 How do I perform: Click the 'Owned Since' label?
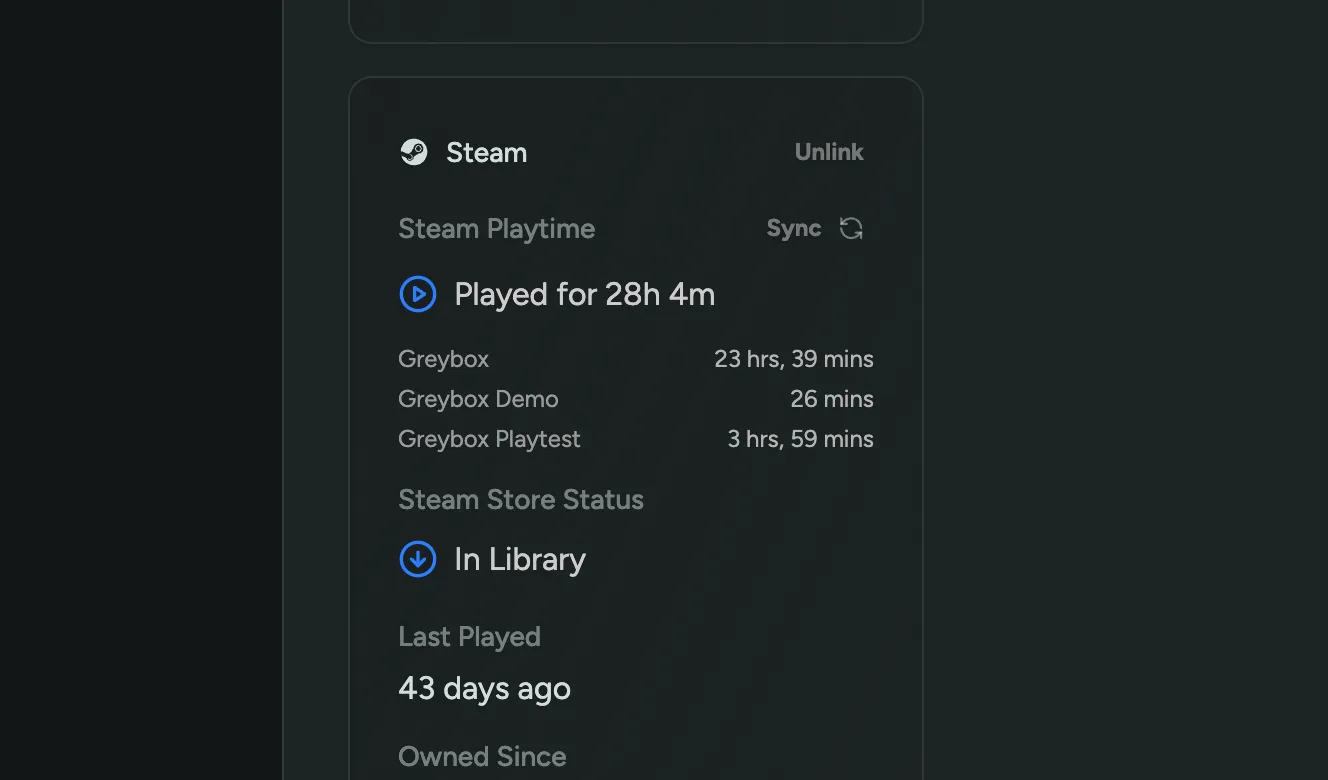point(482,757)
